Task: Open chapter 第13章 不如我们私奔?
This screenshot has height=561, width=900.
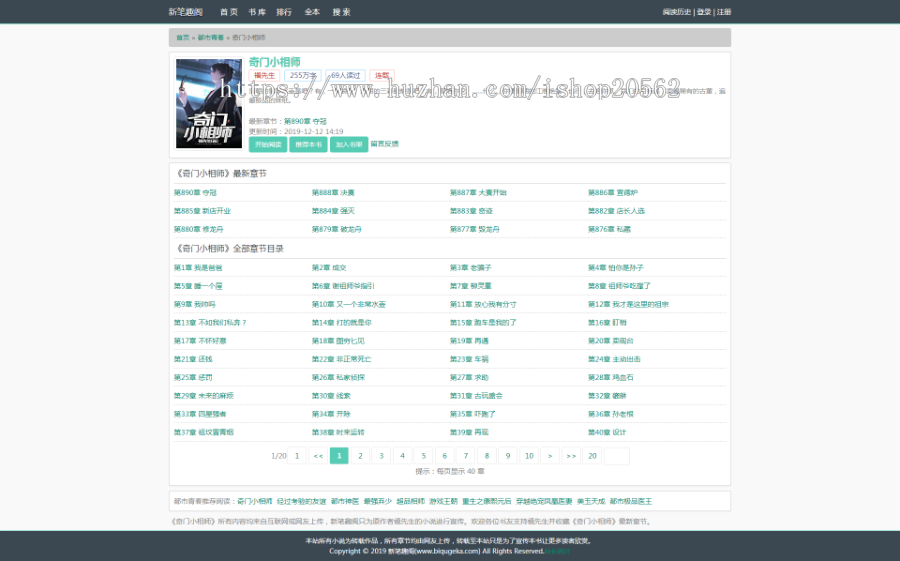Action: (210, 323)
